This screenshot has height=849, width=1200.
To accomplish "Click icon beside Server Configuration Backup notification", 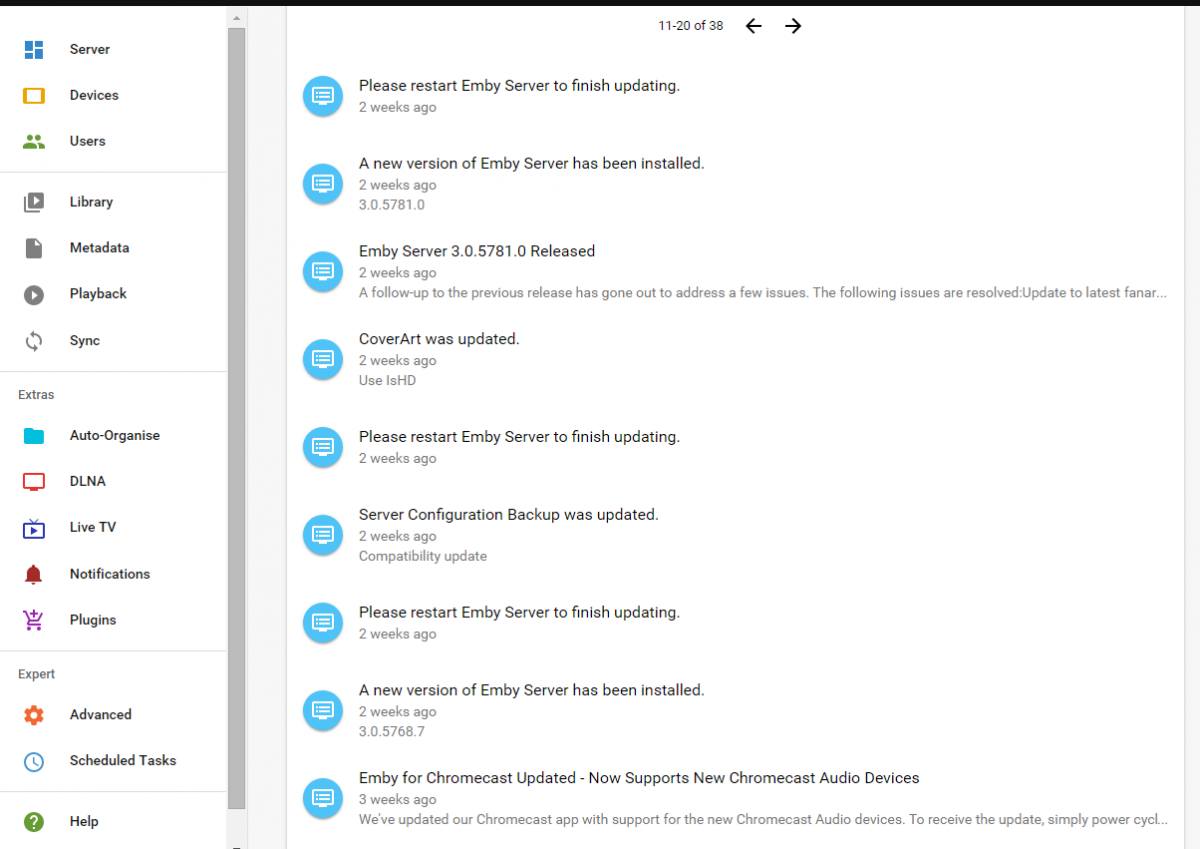I will point(323,534).
